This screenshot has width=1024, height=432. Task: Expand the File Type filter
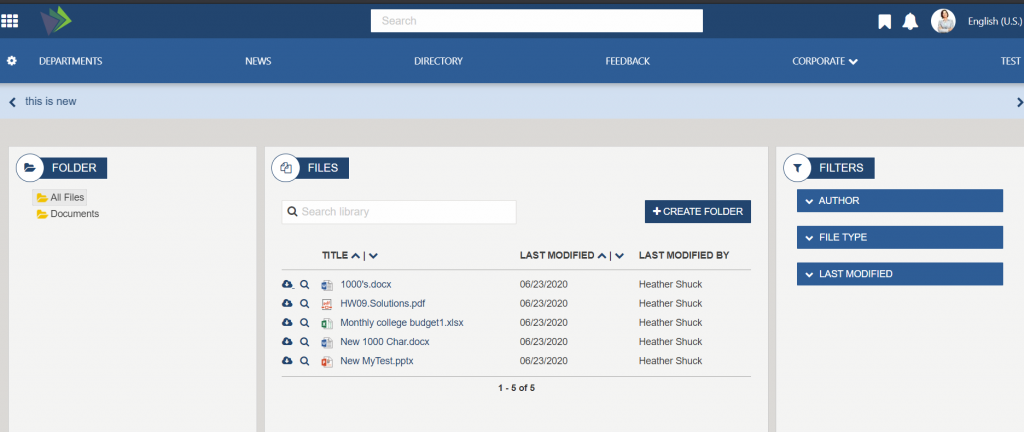pyautogui.click(x=899, y=238)
